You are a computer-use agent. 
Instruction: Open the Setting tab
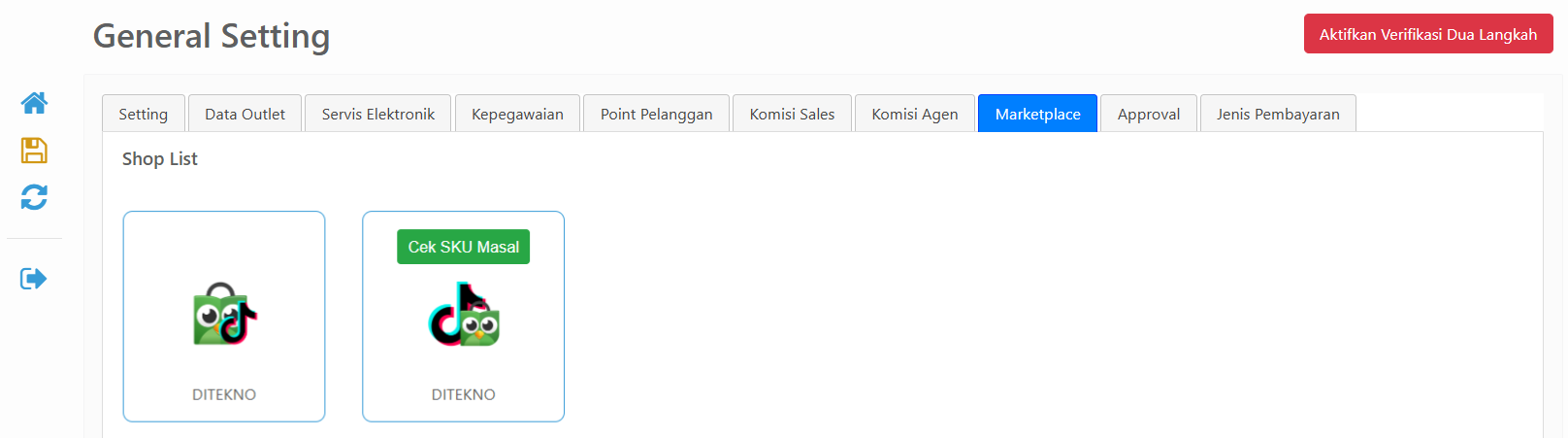pos(144,114)
